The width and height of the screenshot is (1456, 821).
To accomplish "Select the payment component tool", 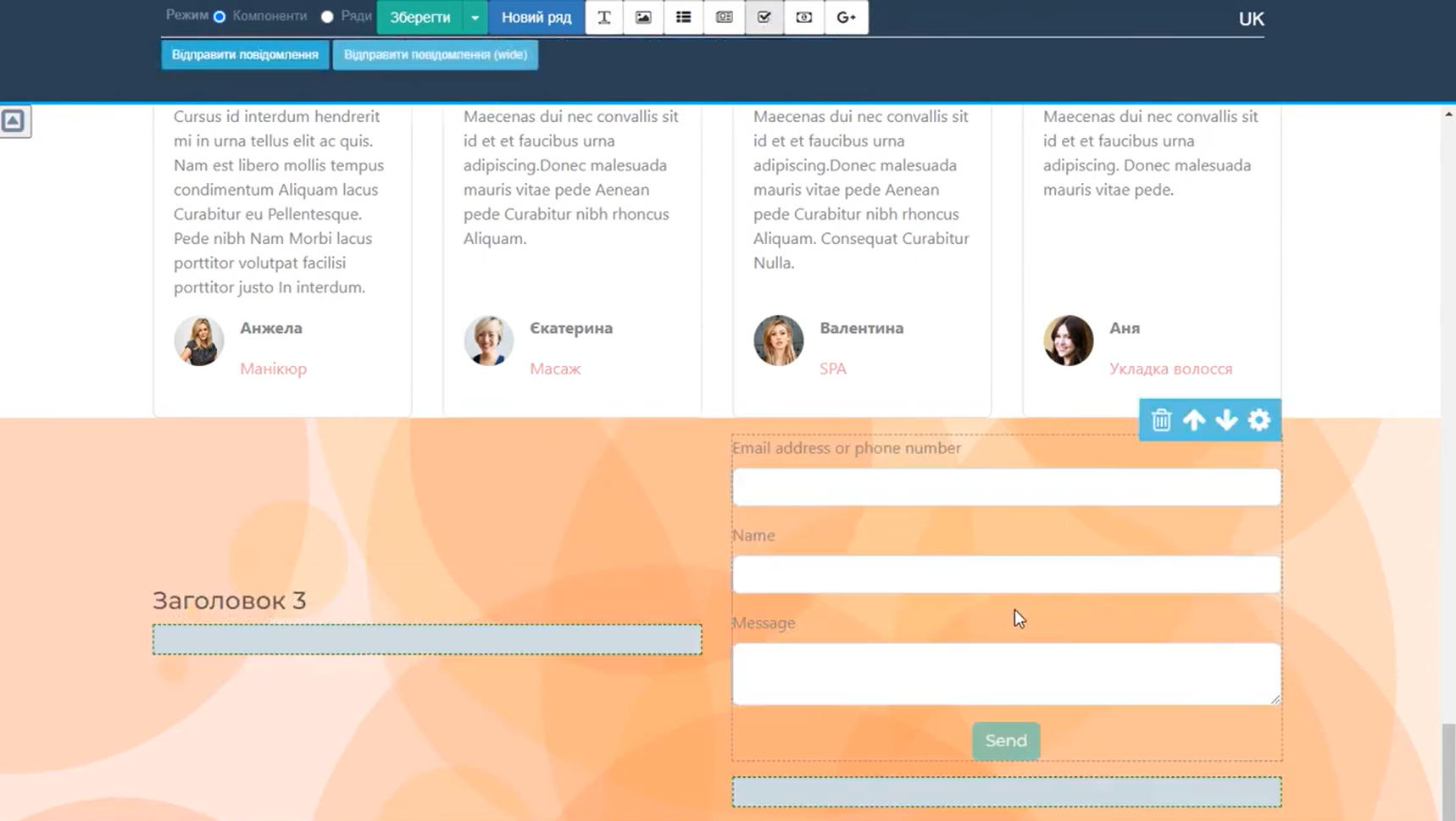I will click(803, 17).
